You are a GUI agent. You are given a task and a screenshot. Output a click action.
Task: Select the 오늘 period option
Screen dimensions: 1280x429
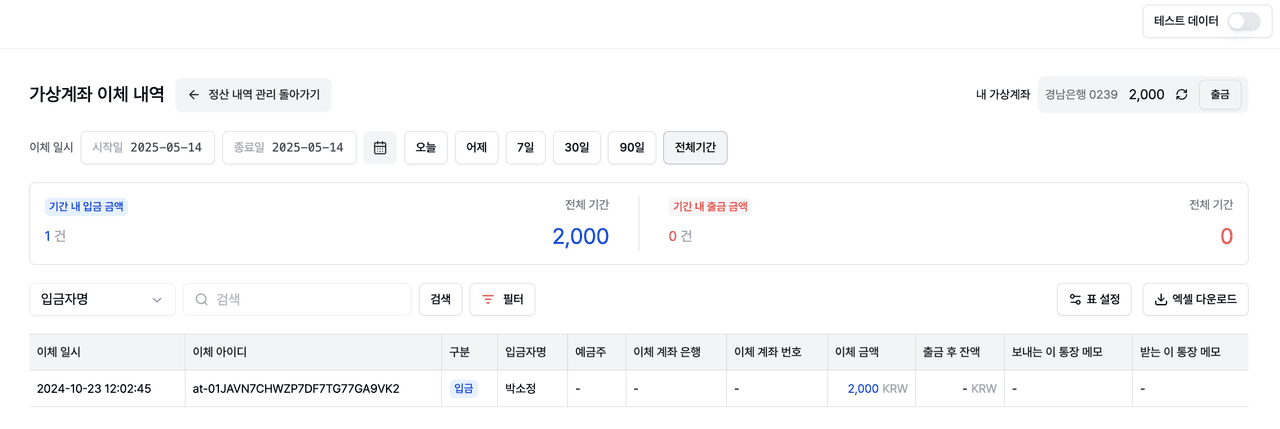click(425, 148)
